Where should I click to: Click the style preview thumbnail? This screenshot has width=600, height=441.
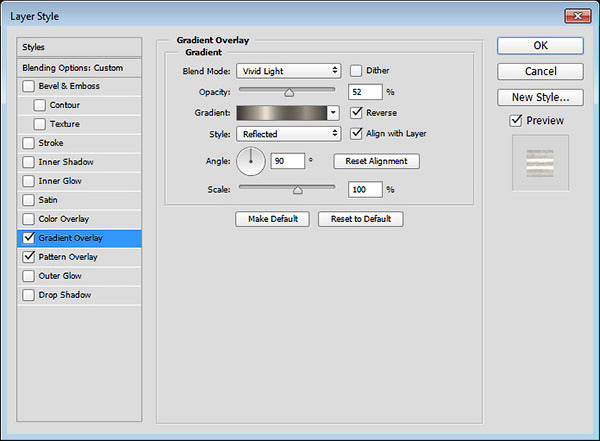tap(540, 163)
